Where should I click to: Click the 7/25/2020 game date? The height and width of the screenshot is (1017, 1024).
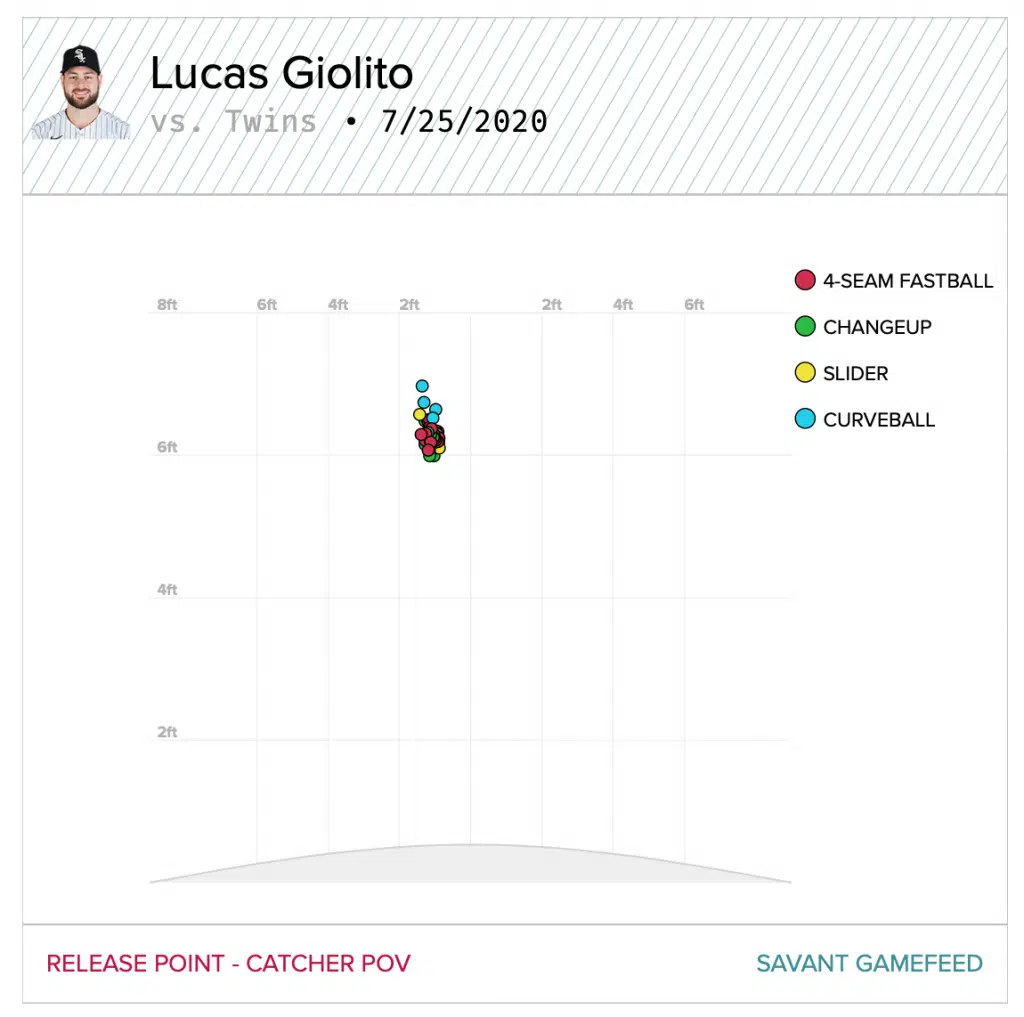[x=464, y=122]
